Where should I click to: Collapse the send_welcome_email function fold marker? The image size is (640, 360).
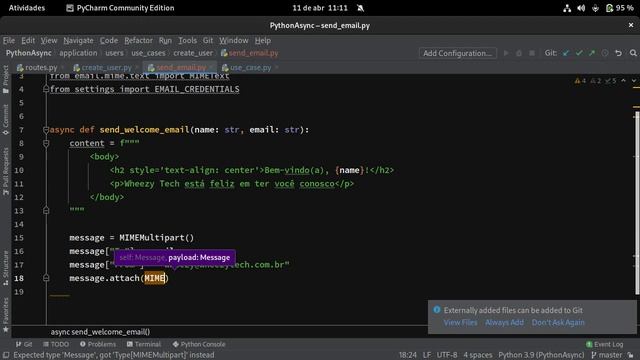(46, 130)
